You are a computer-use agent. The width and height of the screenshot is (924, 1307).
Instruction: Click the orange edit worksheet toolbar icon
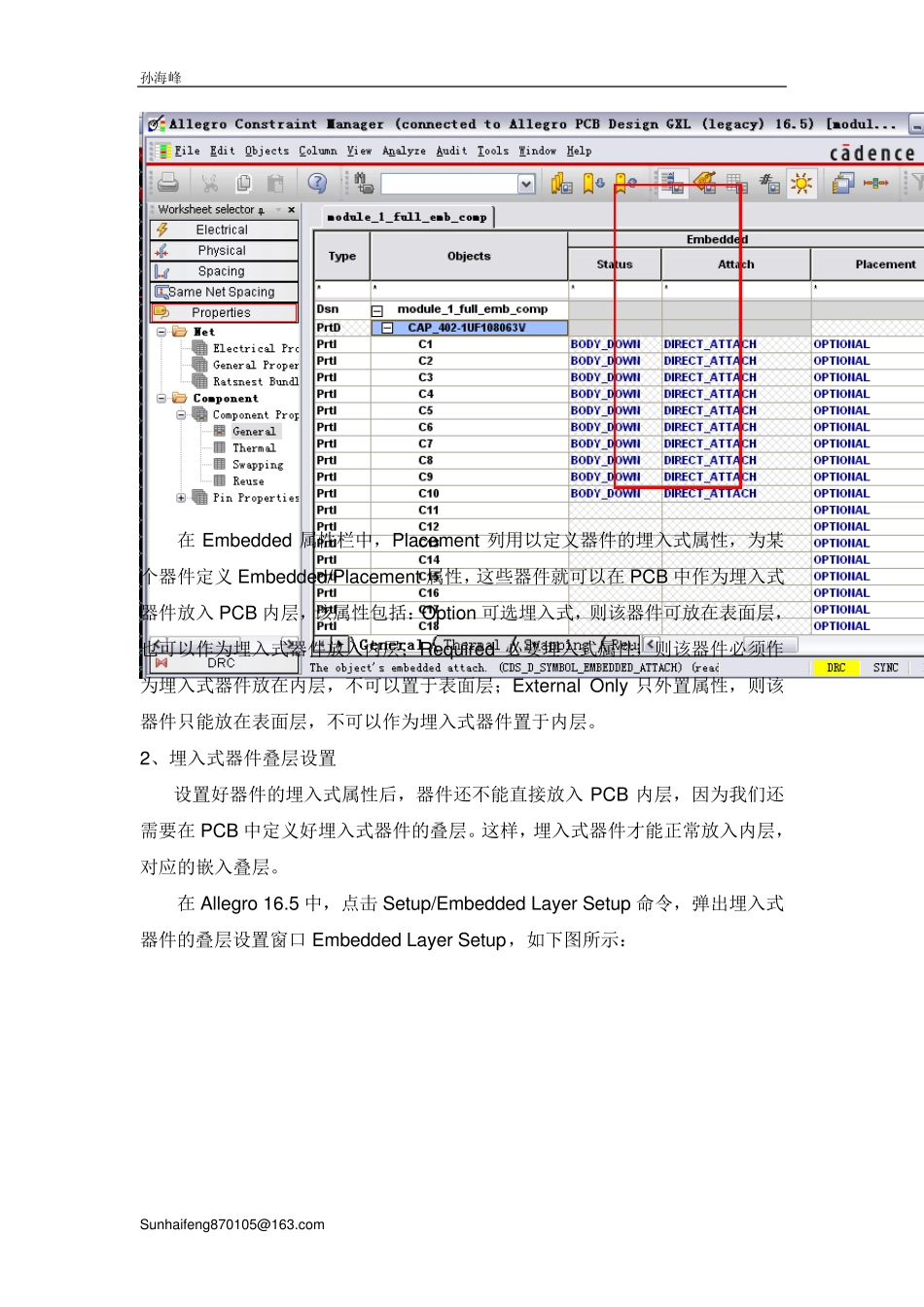point(705,183)
